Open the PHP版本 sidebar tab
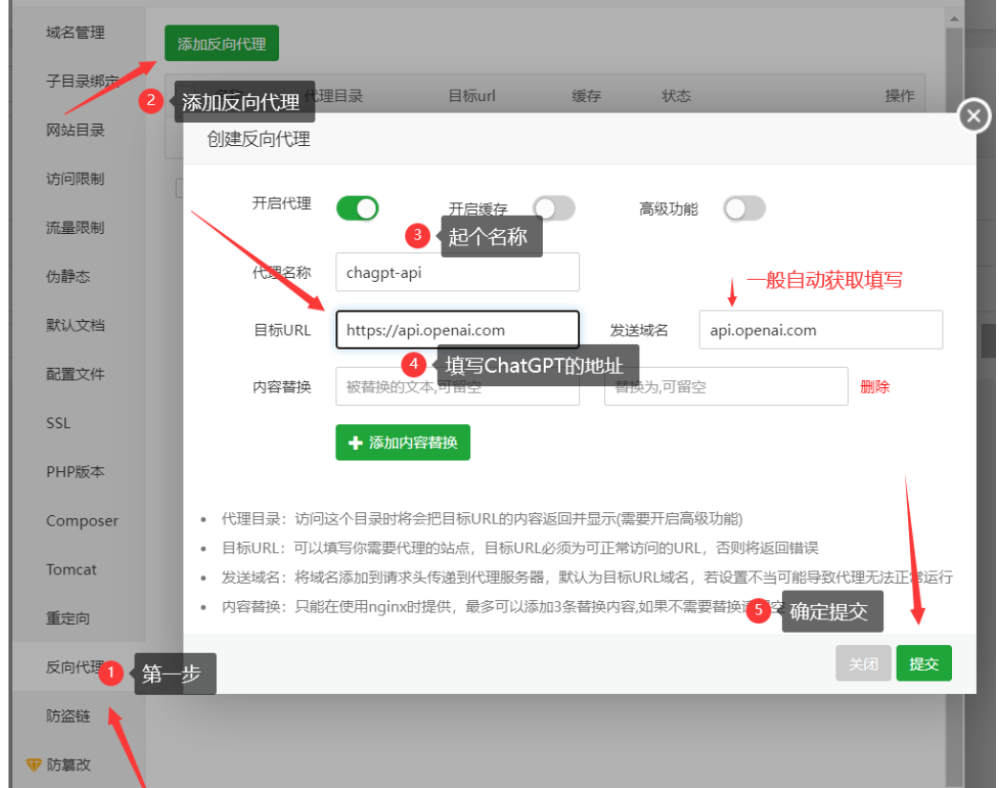The height and width of the screenshot is (788, 999). point(75,471)
